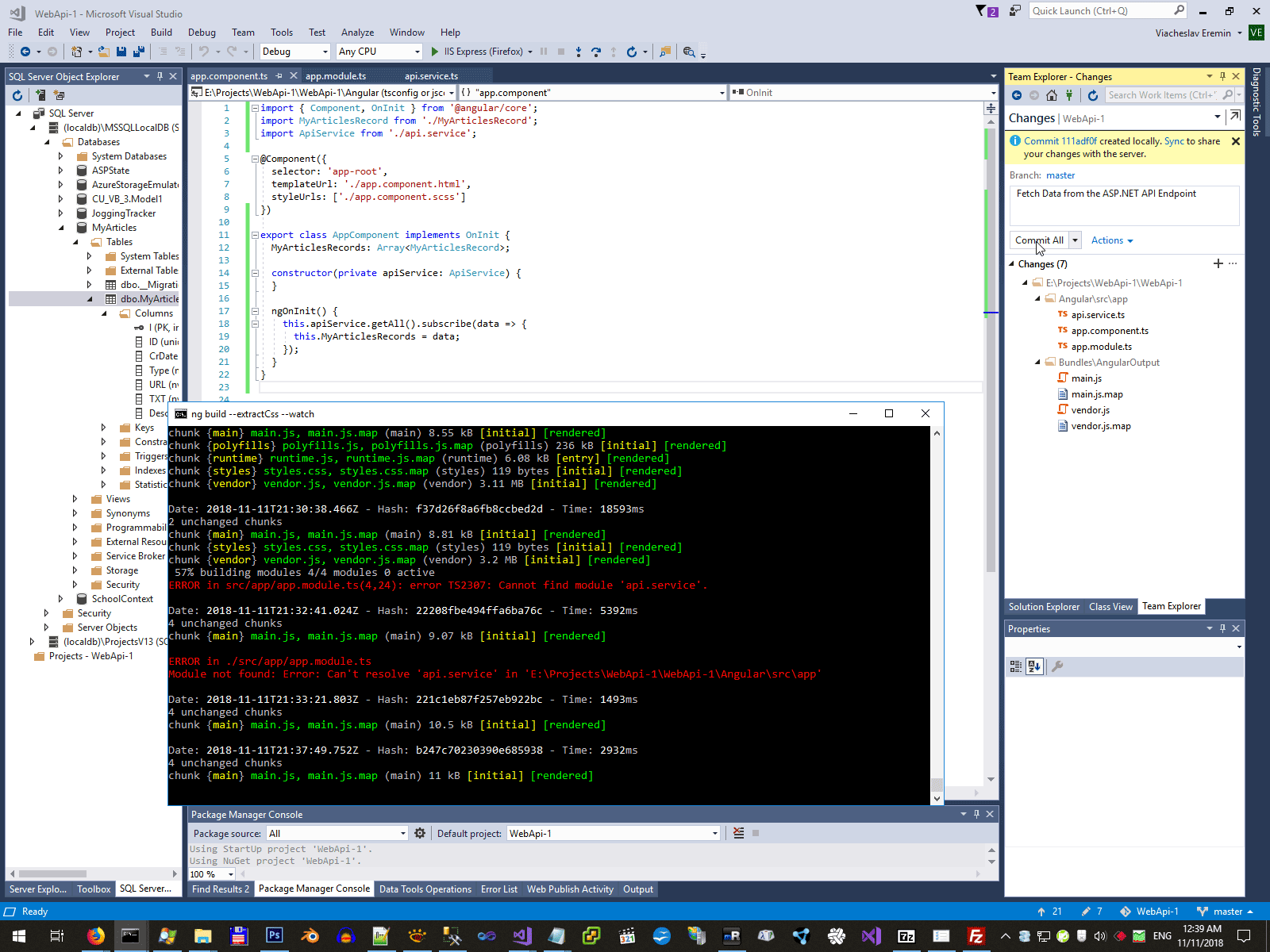Toggle categorized view in Properties panel
The height and width of the screenshot is (952, 1270).
(x=1015, y=666)
